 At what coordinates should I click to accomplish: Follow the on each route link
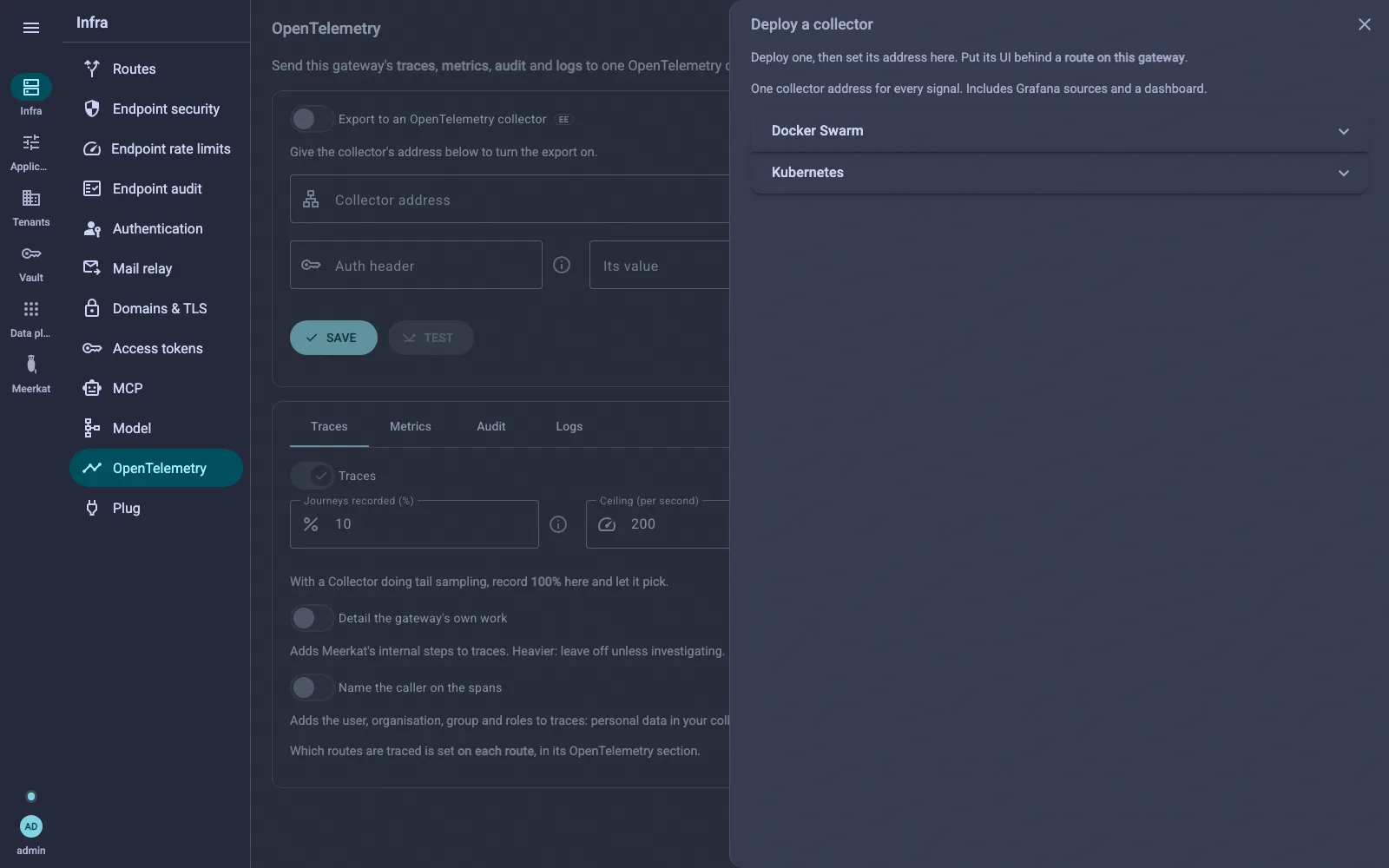496,751
